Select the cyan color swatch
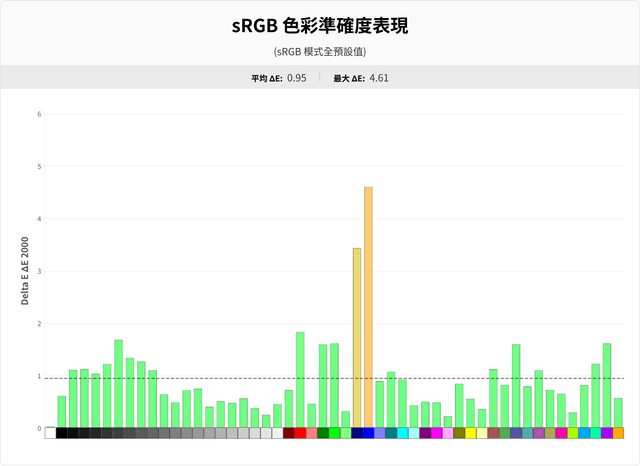 pos(402,433)
